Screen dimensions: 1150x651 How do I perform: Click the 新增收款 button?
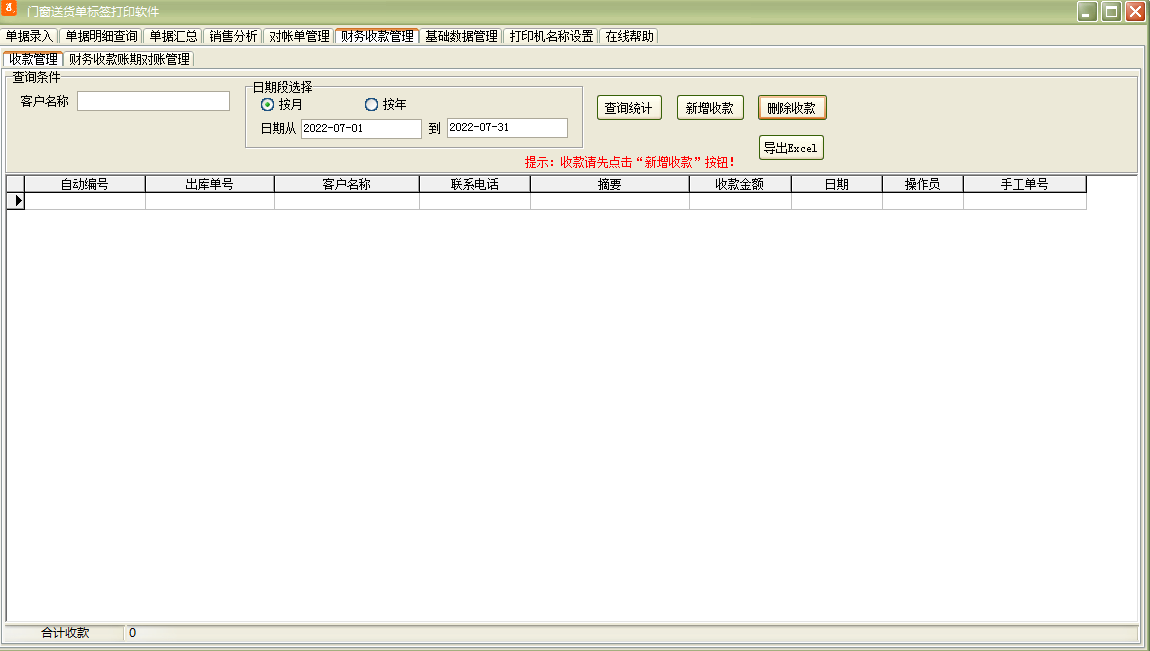click(710, 108)
